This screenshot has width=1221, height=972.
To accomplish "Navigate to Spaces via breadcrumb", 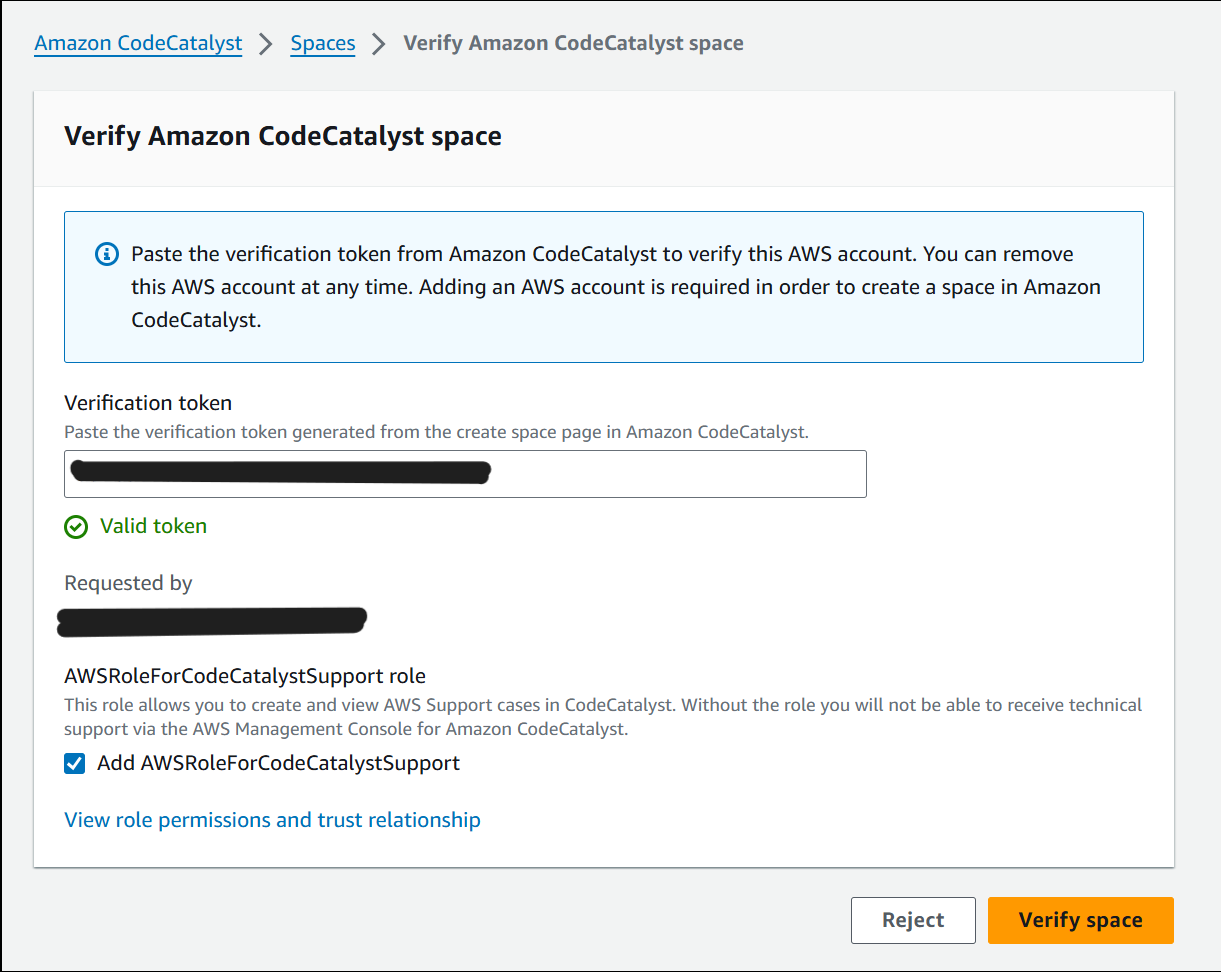I will (322, 43).
